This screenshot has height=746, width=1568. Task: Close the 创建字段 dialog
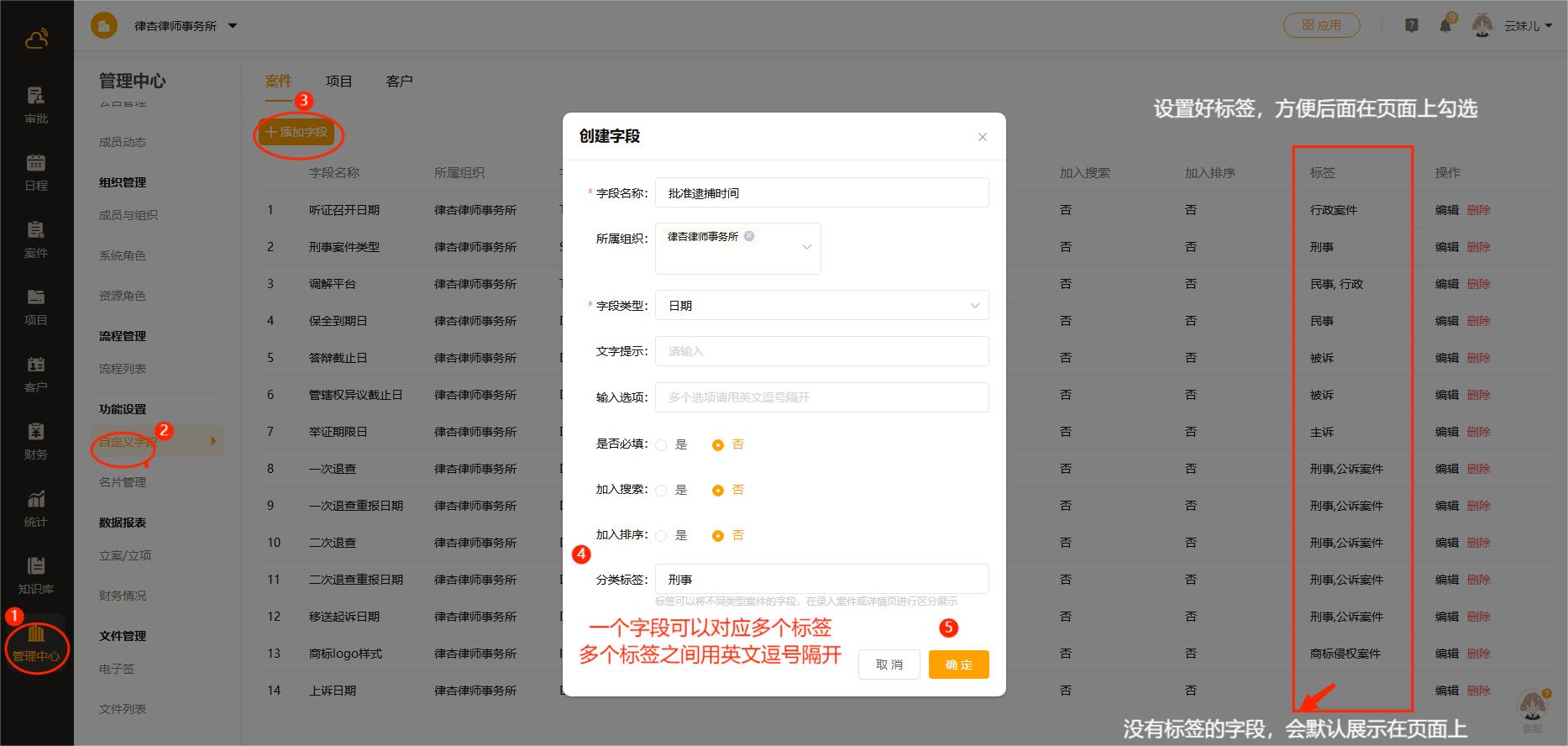pyautogui.click(x=982, y=137)
